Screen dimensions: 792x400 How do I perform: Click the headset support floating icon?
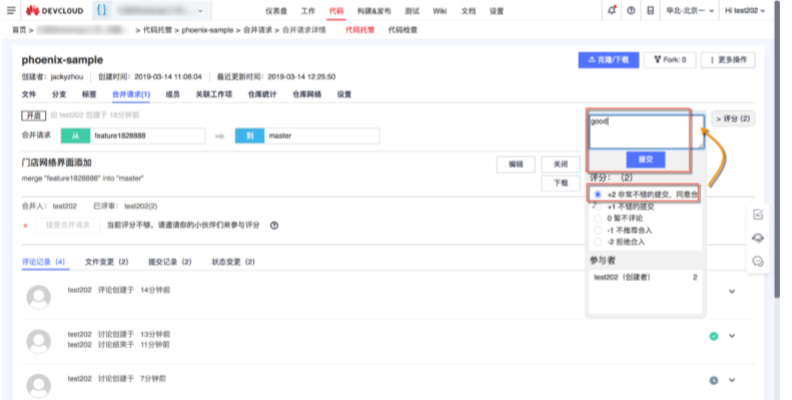758,238
